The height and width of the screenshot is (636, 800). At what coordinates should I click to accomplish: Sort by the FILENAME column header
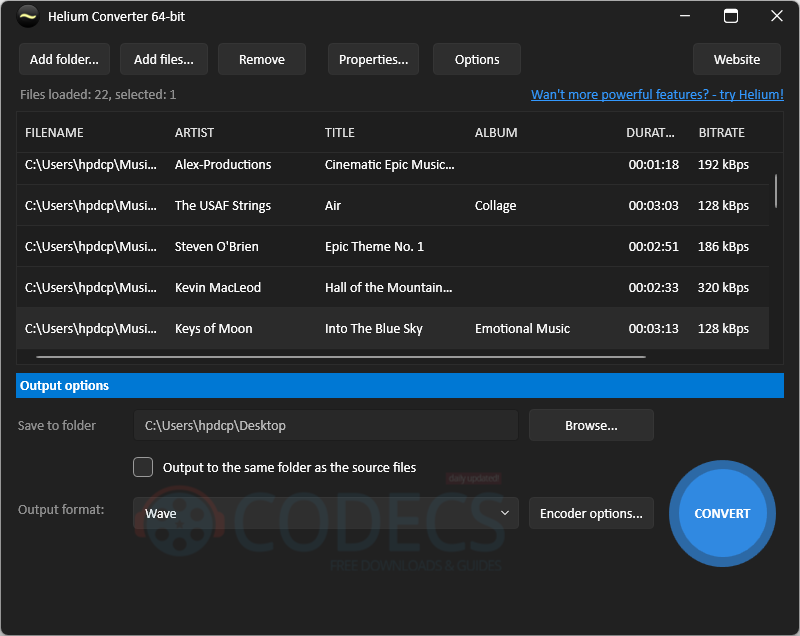coord(54,133)
